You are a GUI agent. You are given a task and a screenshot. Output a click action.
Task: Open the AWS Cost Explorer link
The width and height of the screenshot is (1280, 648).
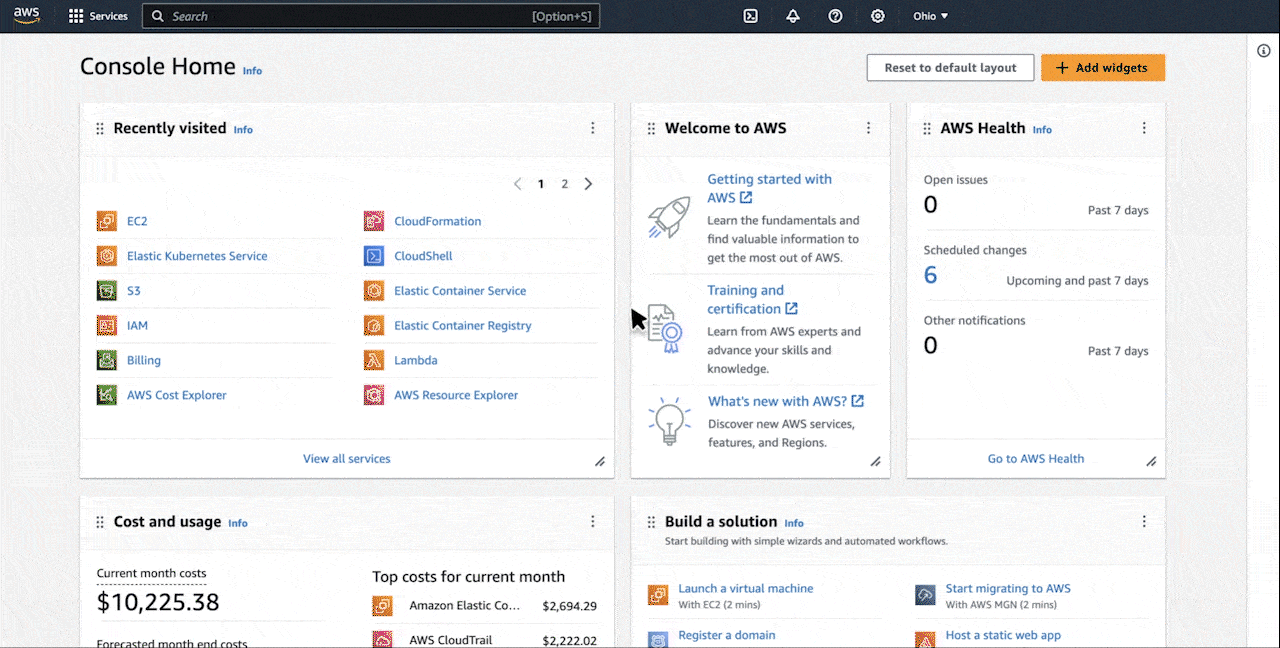(177, 395)
